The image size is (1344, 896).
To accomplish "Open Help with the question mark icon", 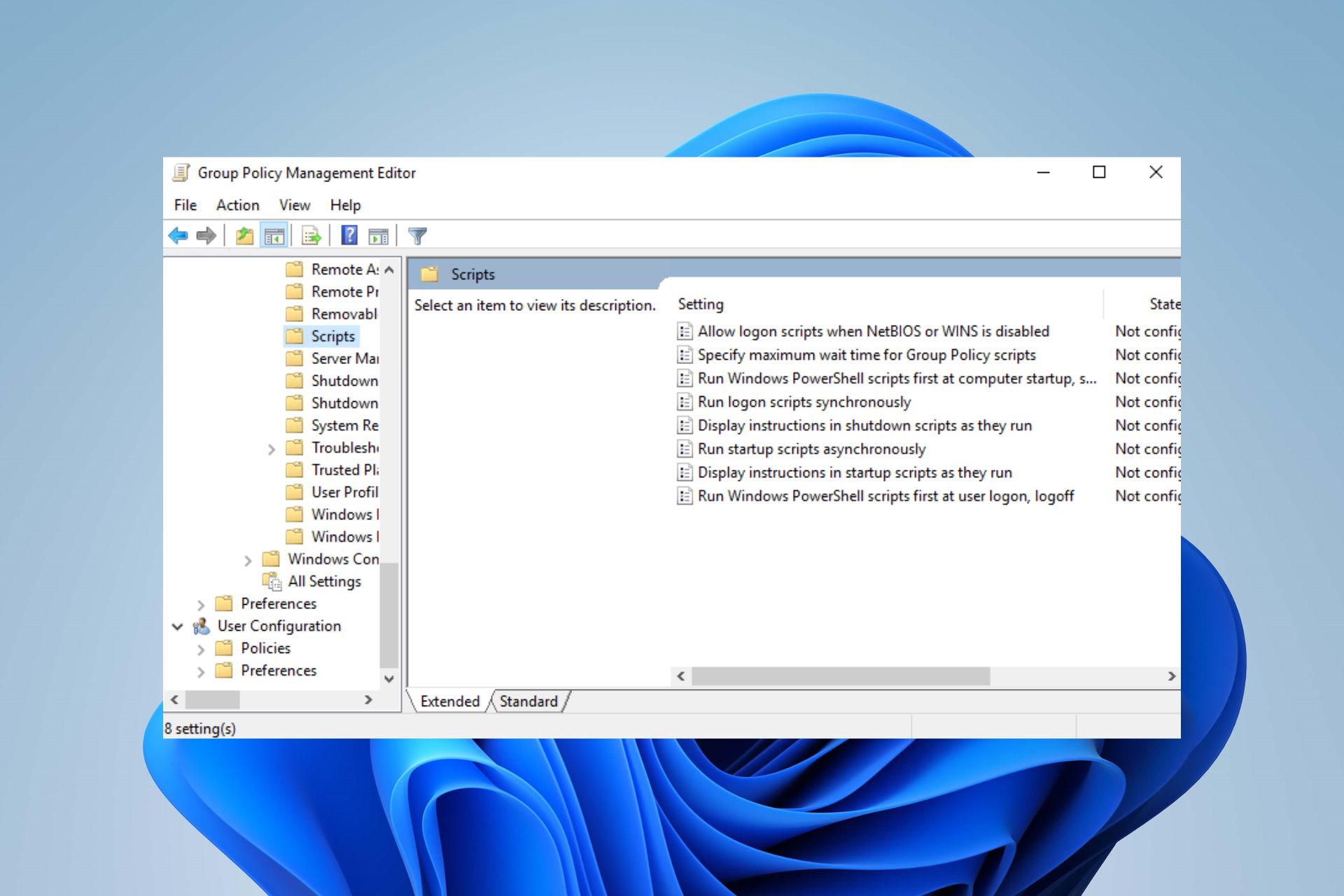I will pos(349,236).
